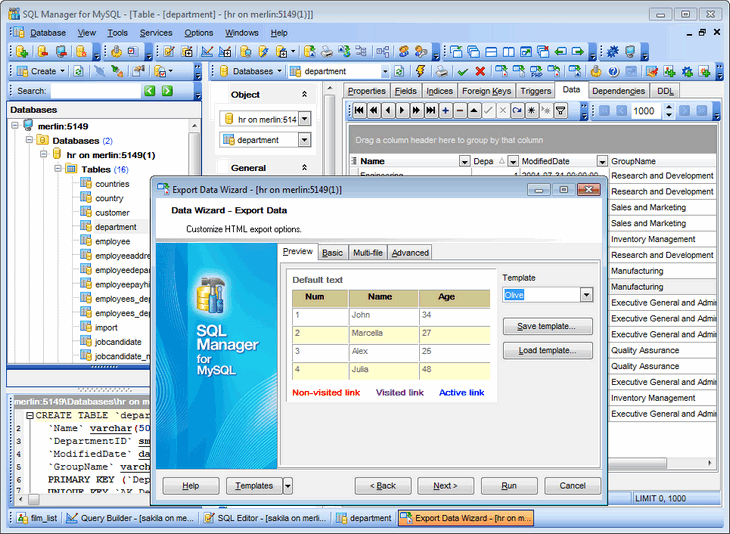Click Next in the export wizard
Screen dimensions: 730x534
[x=445, y=486]
